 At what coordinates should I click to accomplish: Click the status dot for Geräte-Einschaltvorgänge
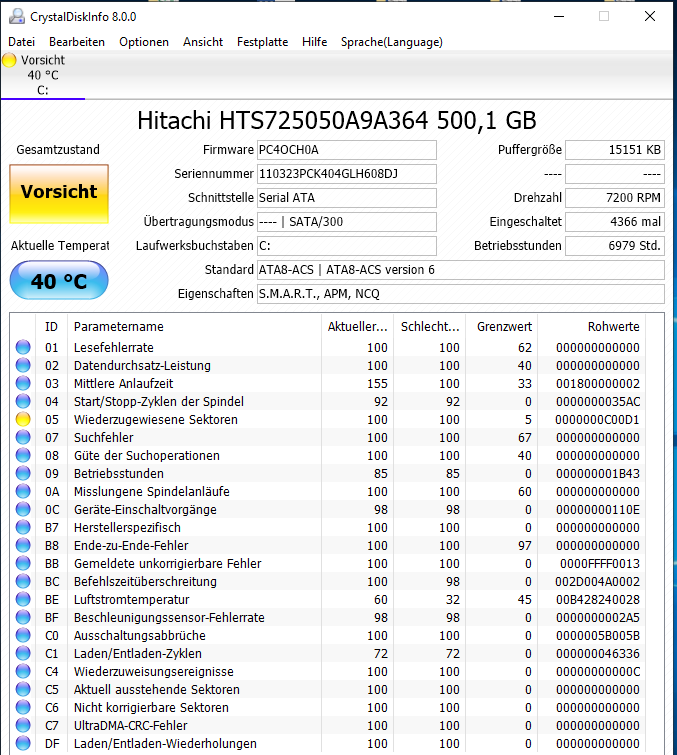(x=23, y=509)
